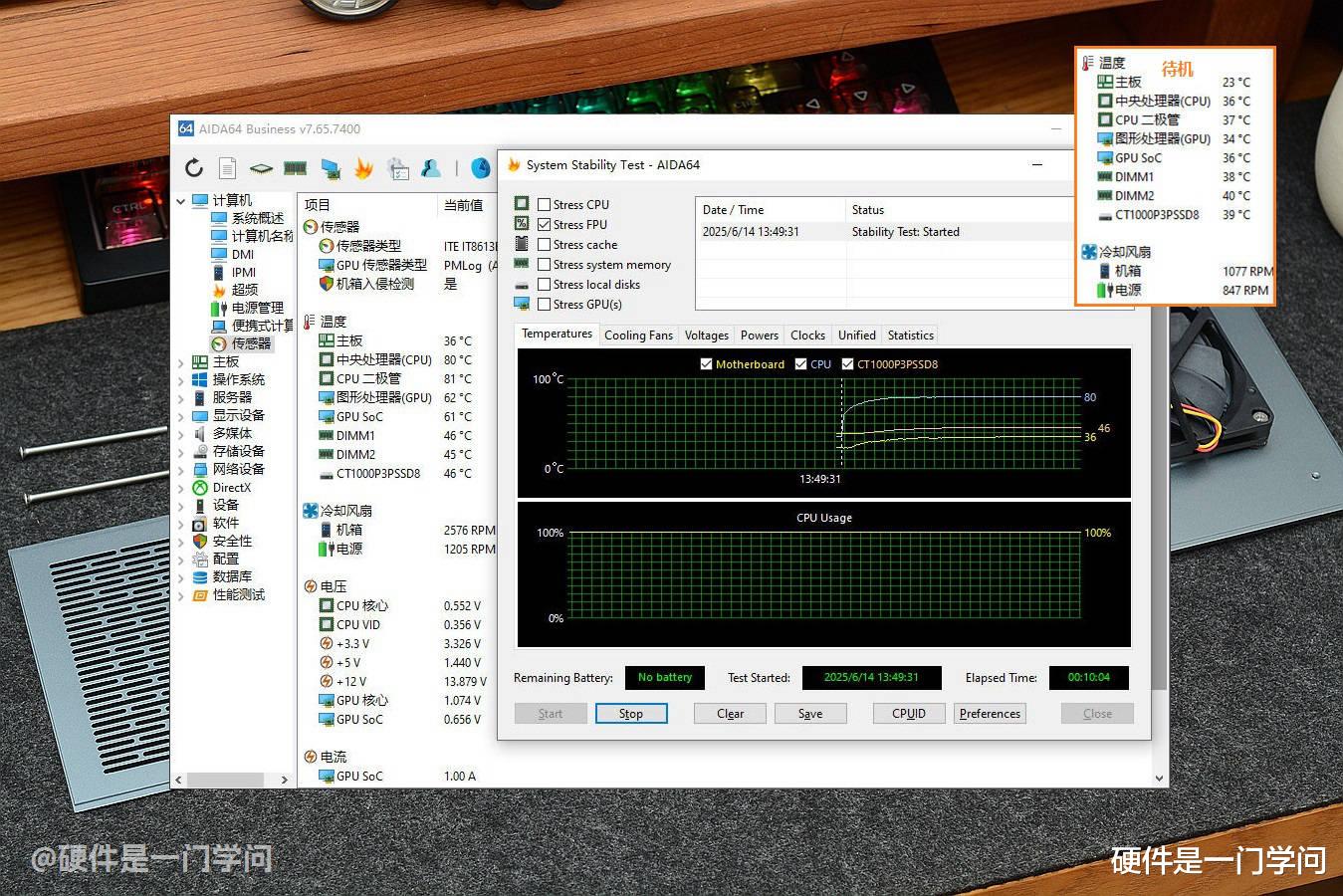Click the CPU chip toolbar icon

(261, 168)
